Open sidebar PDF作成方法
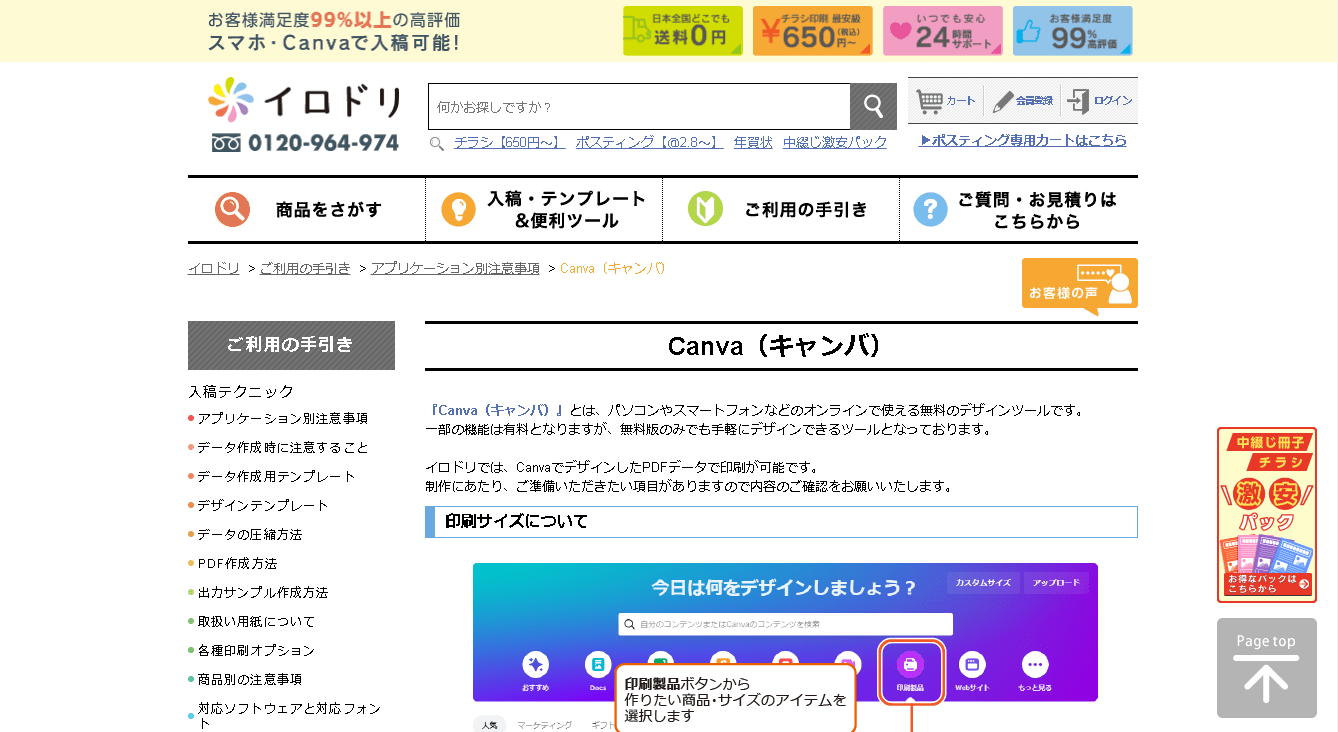The height and width of the screenshot is (732, 1338). coord(237,563)
